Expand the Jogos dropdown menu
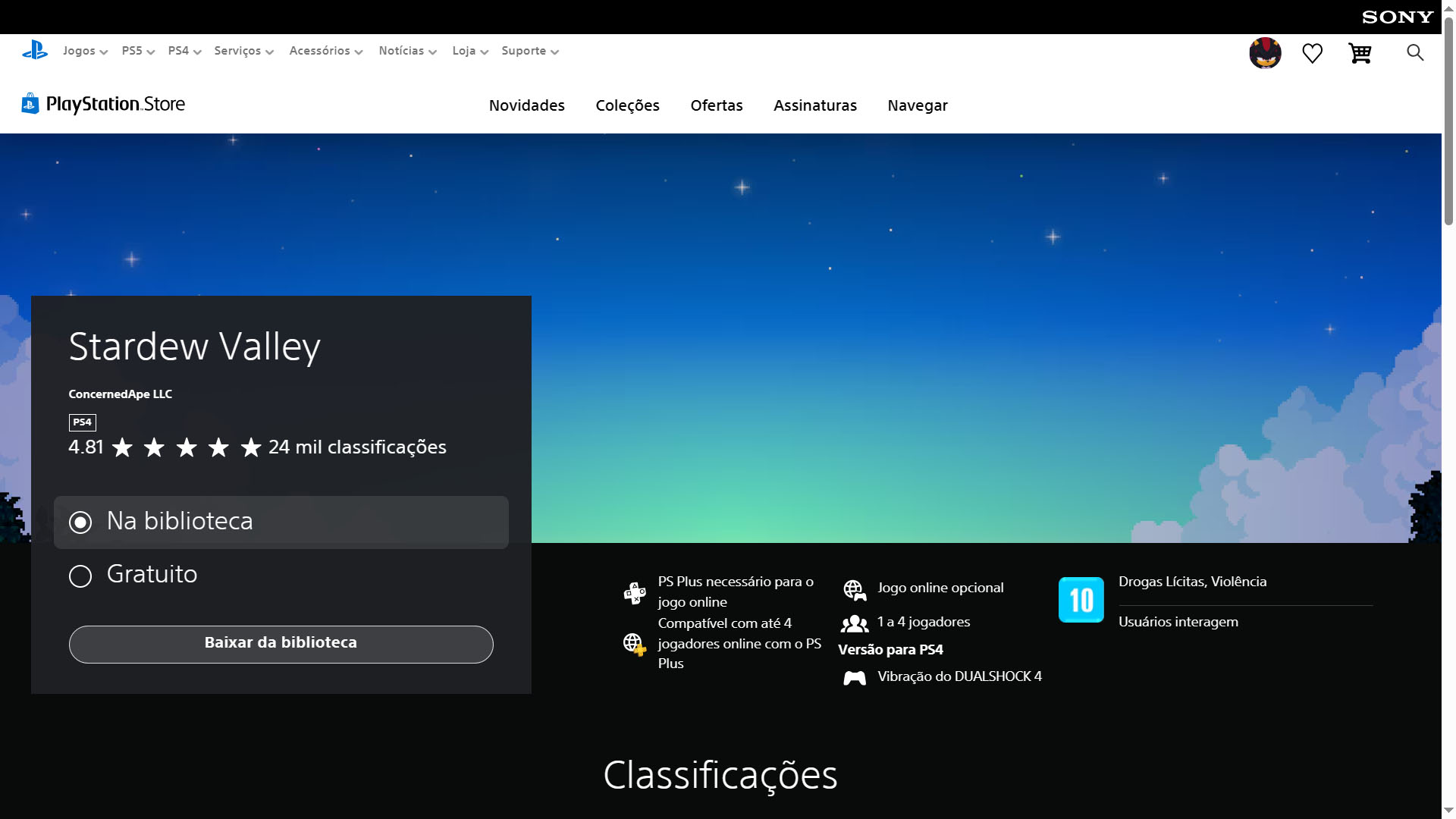1456x819 pixels. click(85, 51)
